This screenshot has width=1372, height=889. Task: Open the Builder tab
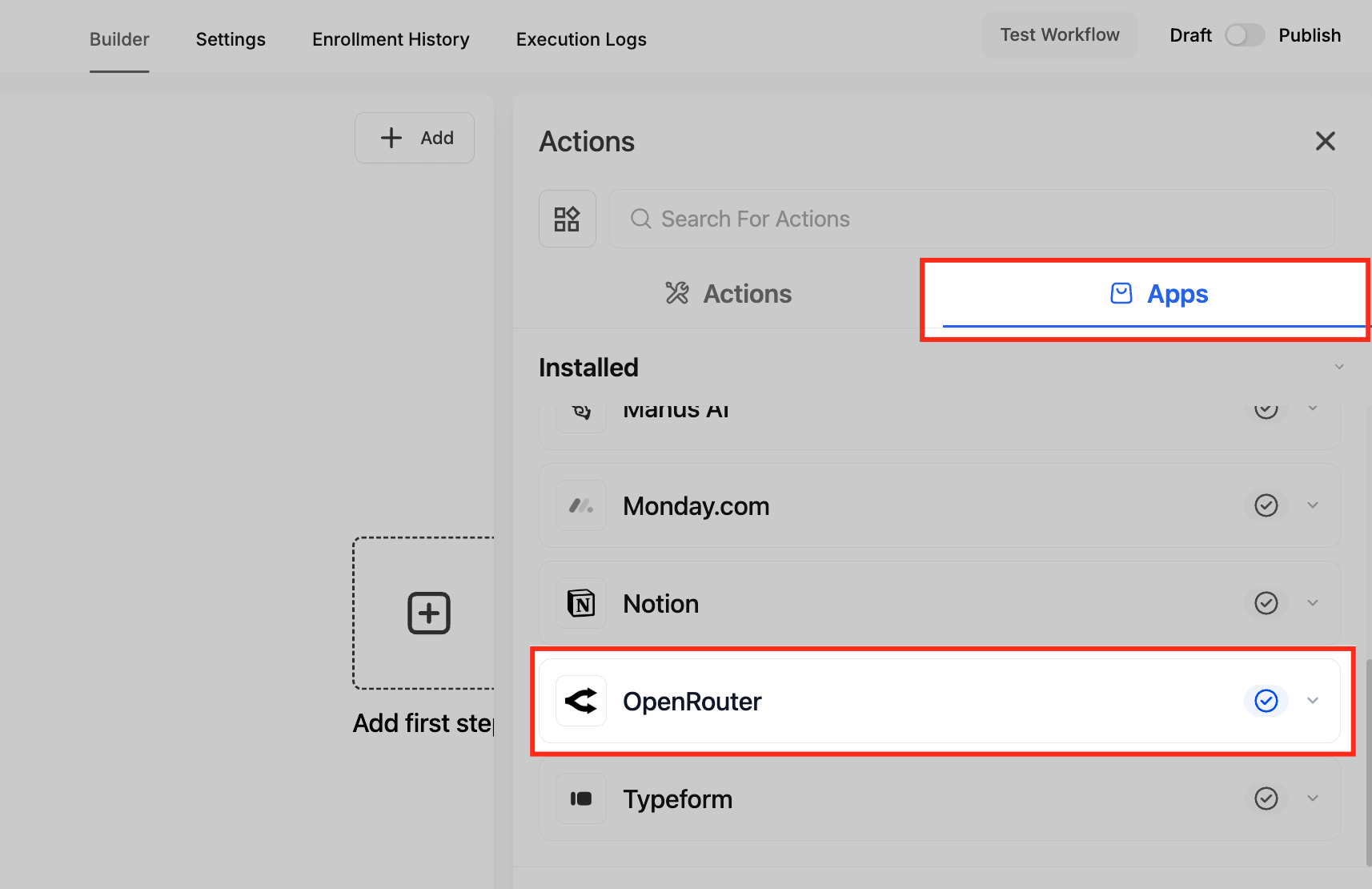coord(119,39)
